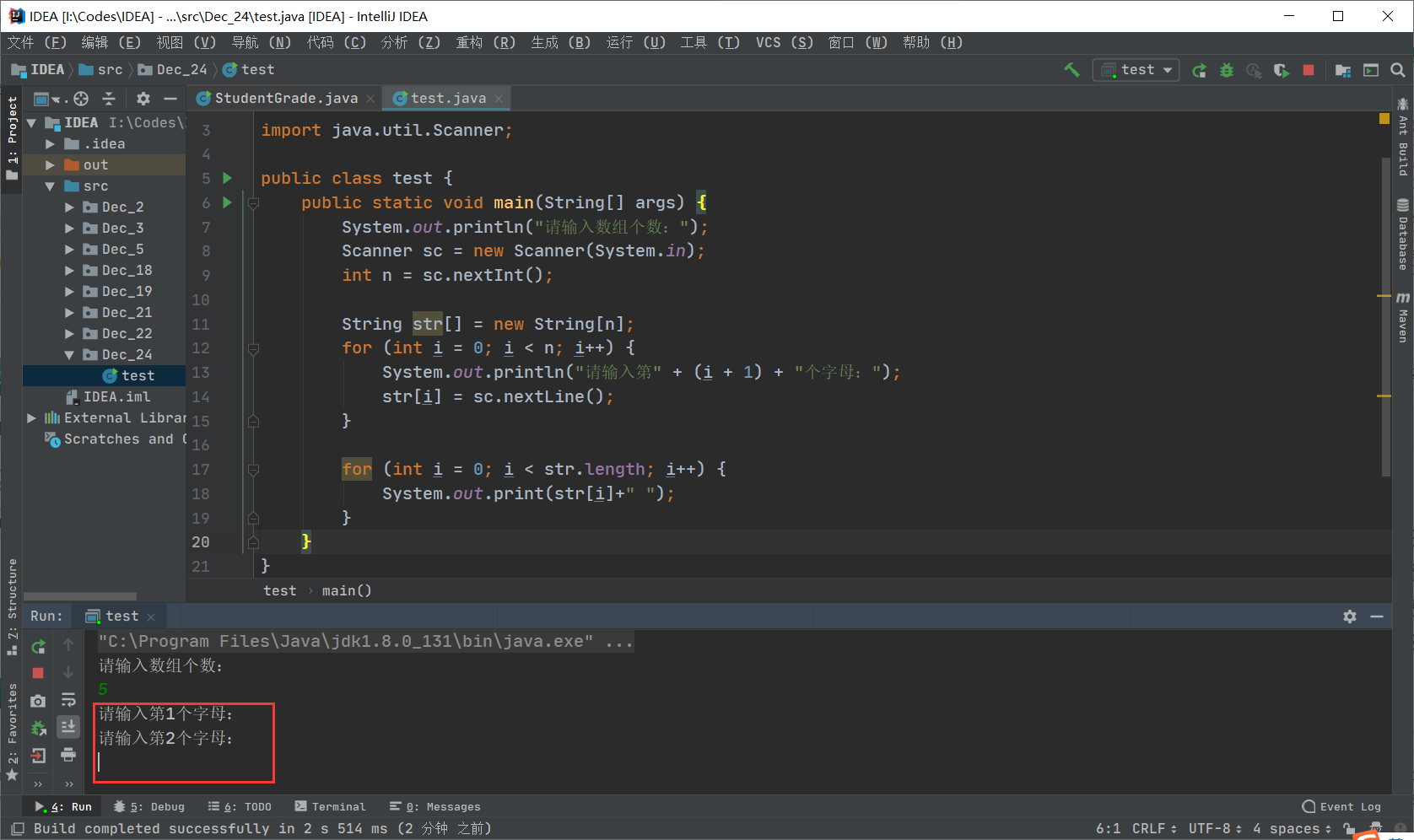Open the Database side panel
Screen dimensions: 1414x840
tap(1402, 234)
